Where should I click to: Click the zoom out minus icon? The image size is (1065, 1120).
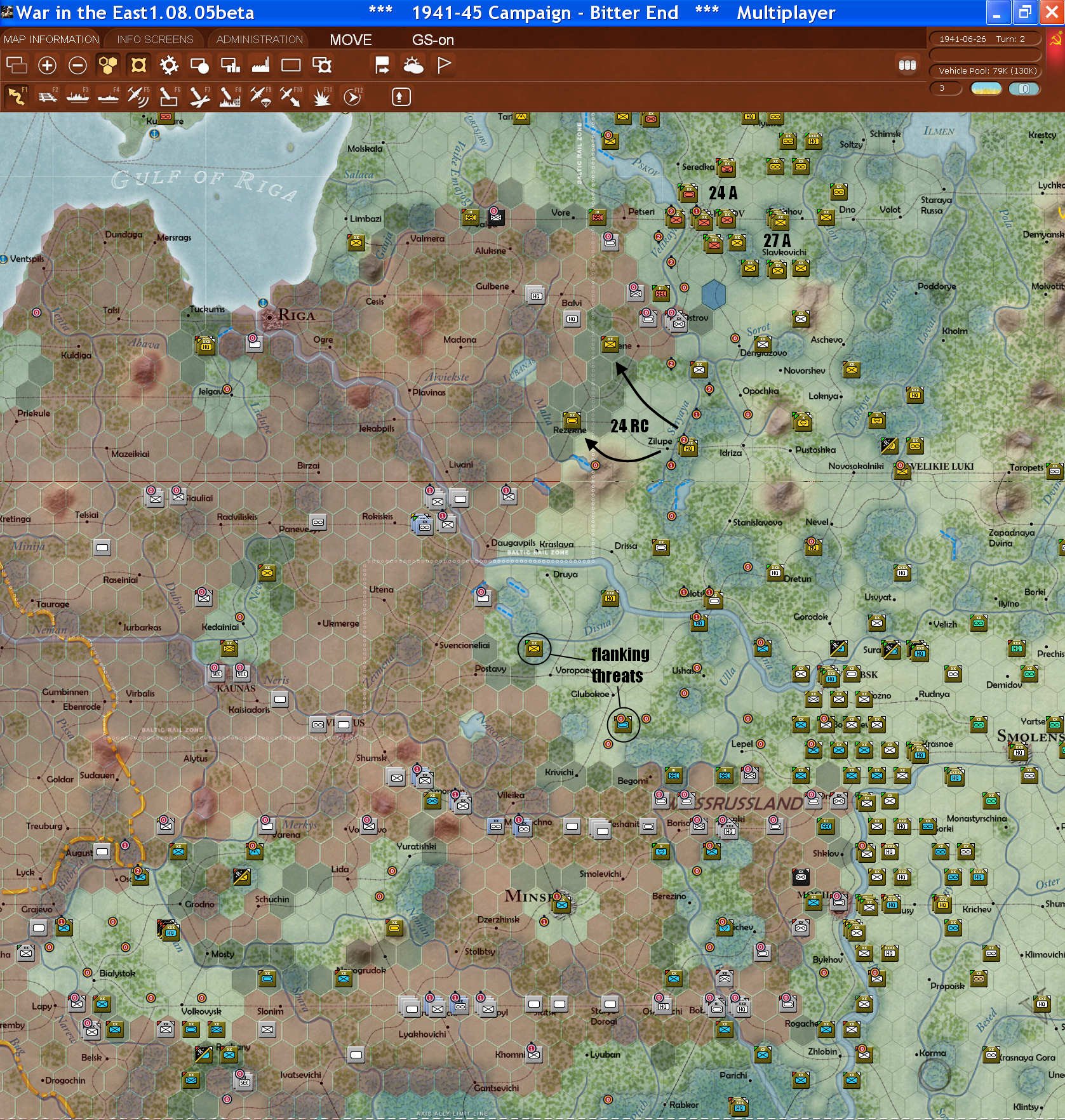(x=77, y=65)
